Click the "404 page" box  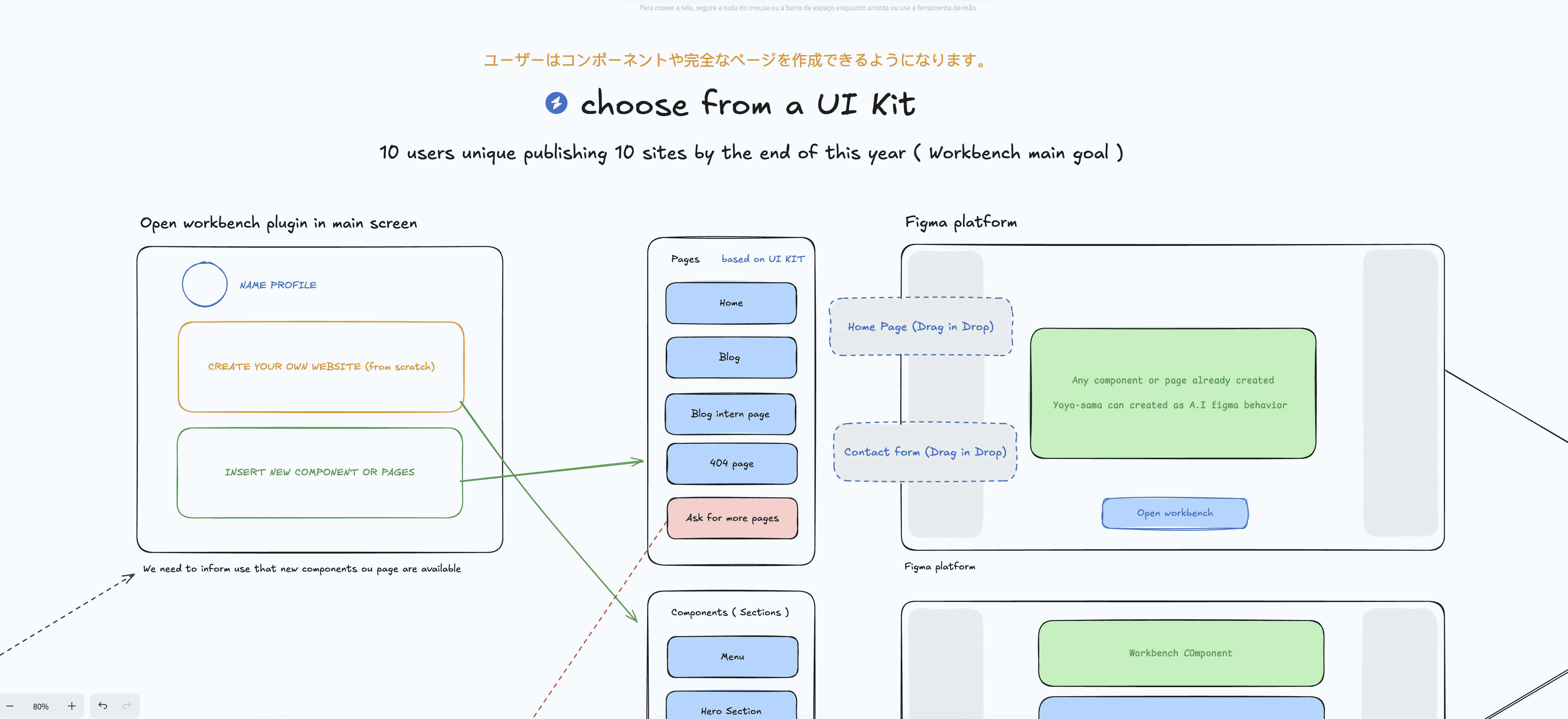[x=732, y=464]
